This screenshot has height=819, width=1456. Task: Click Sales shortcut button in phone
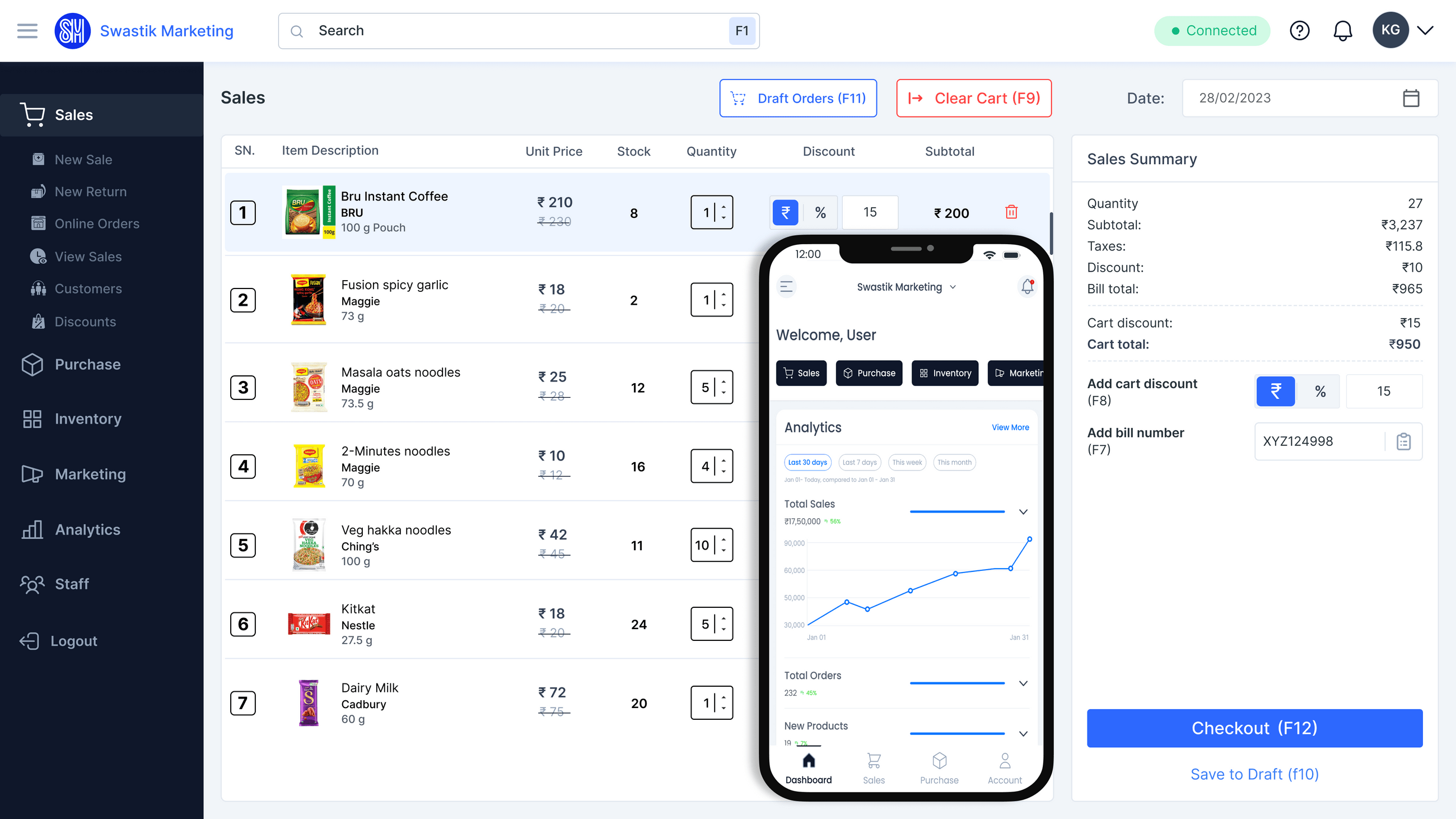(x=801, y=373)
